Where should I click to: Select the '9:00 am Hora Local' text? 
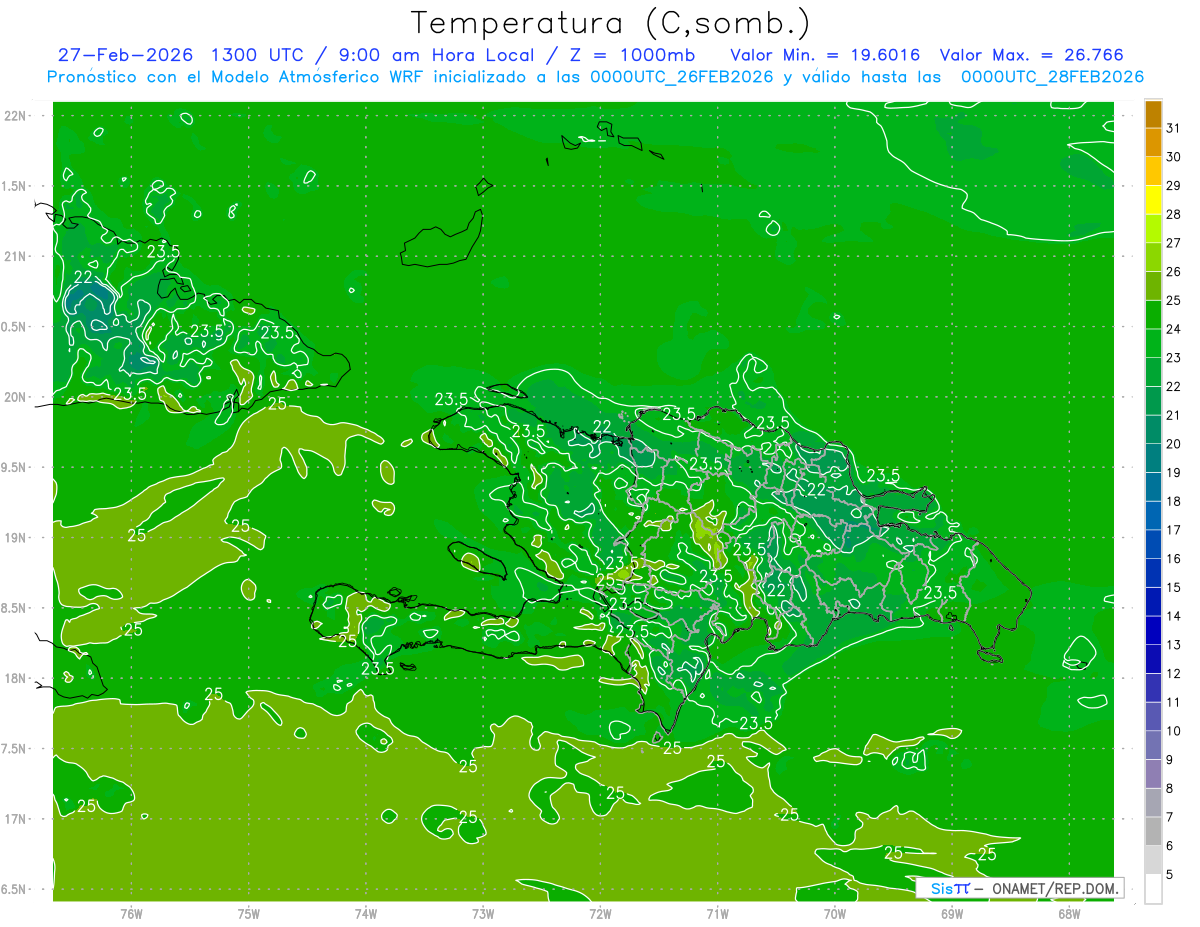click(436, 55)
